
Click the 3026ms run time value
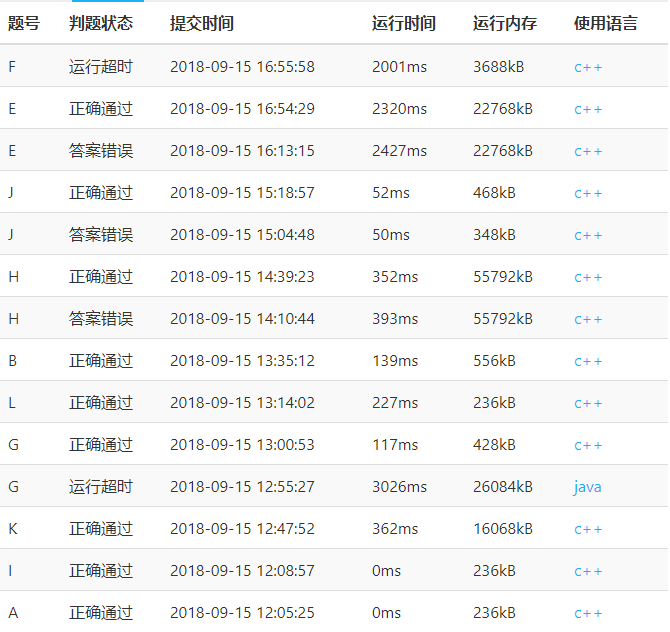tap(399, 486)
